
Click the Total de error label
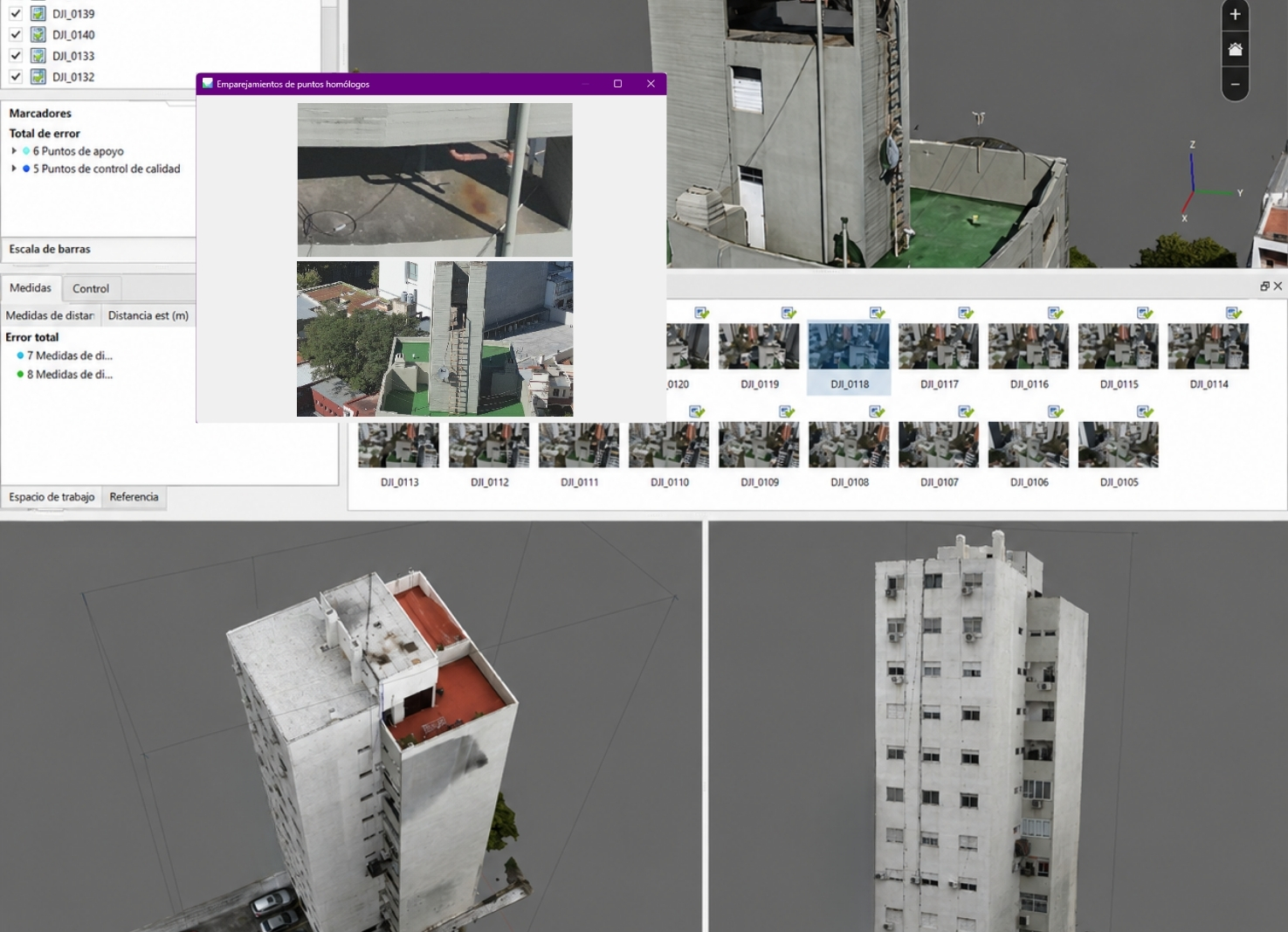[x=45, y=134]
